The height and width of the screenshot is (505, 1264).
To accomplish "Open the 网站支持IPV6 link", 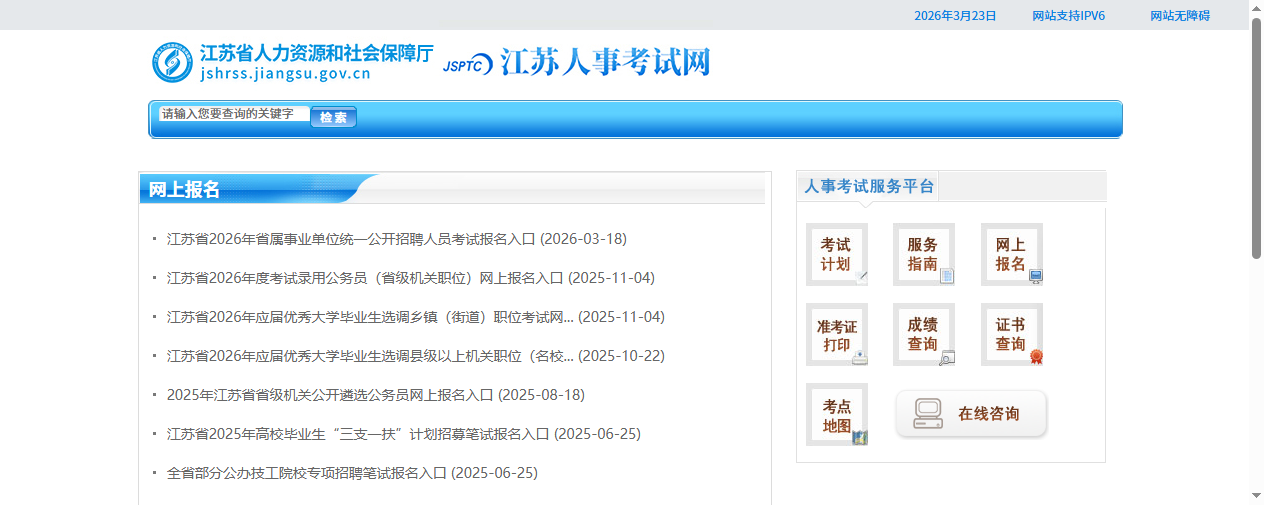I will (1068, 16).
